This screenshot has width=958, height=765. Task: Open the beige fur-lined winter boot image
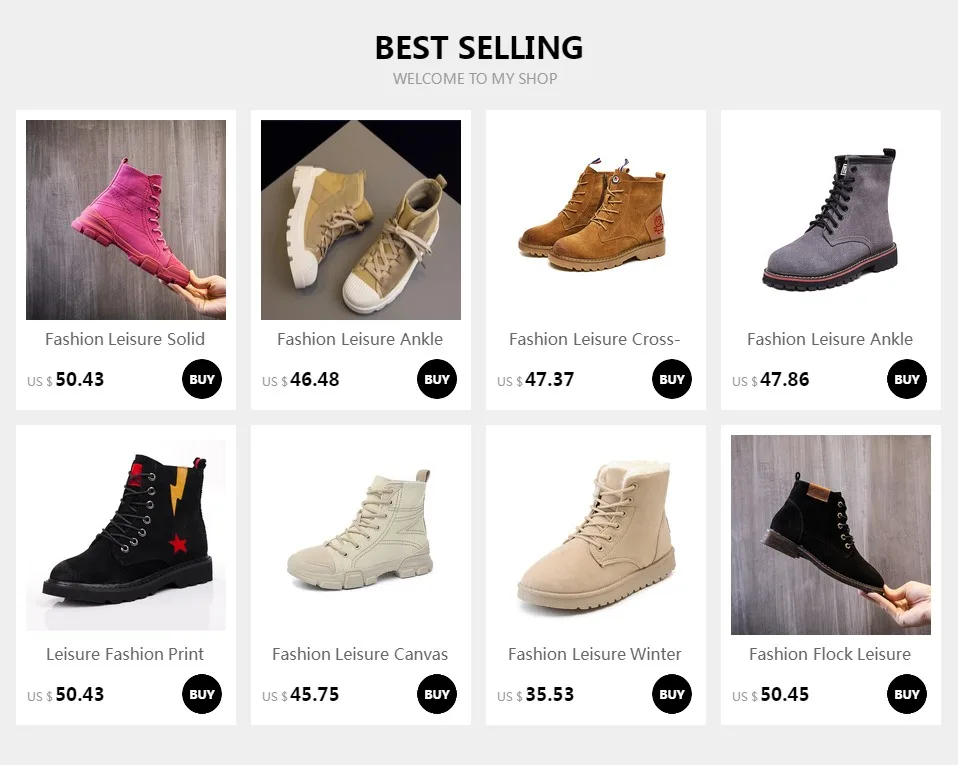coord(596,535)
